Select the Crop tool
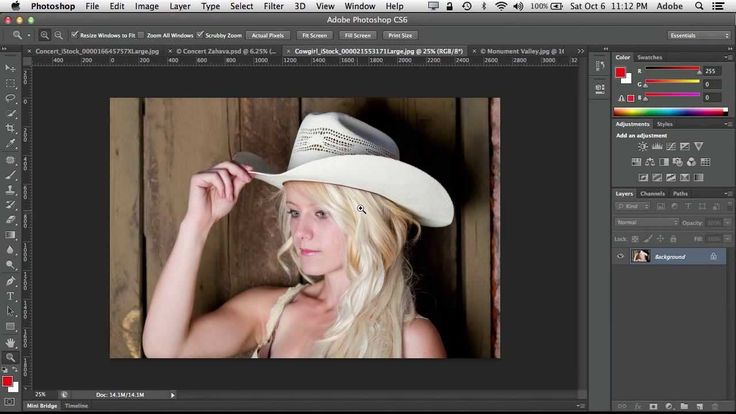 [x=11, y=129]
